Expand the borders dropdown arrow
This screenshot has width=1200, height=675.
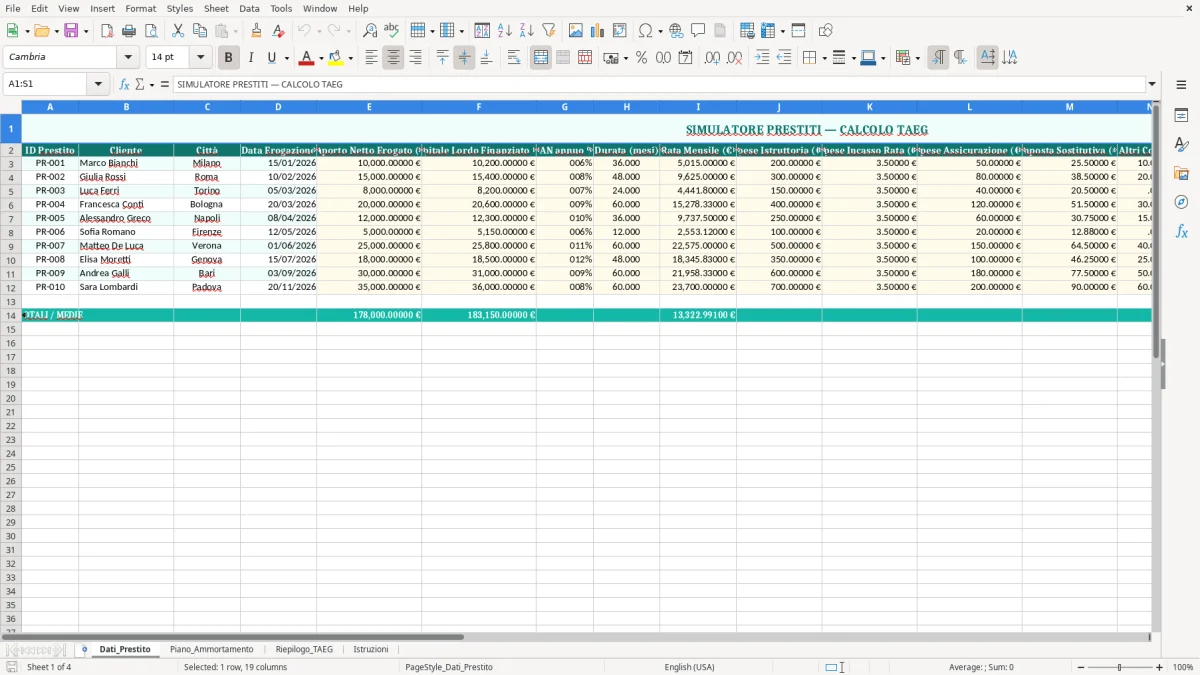(824, 58)
